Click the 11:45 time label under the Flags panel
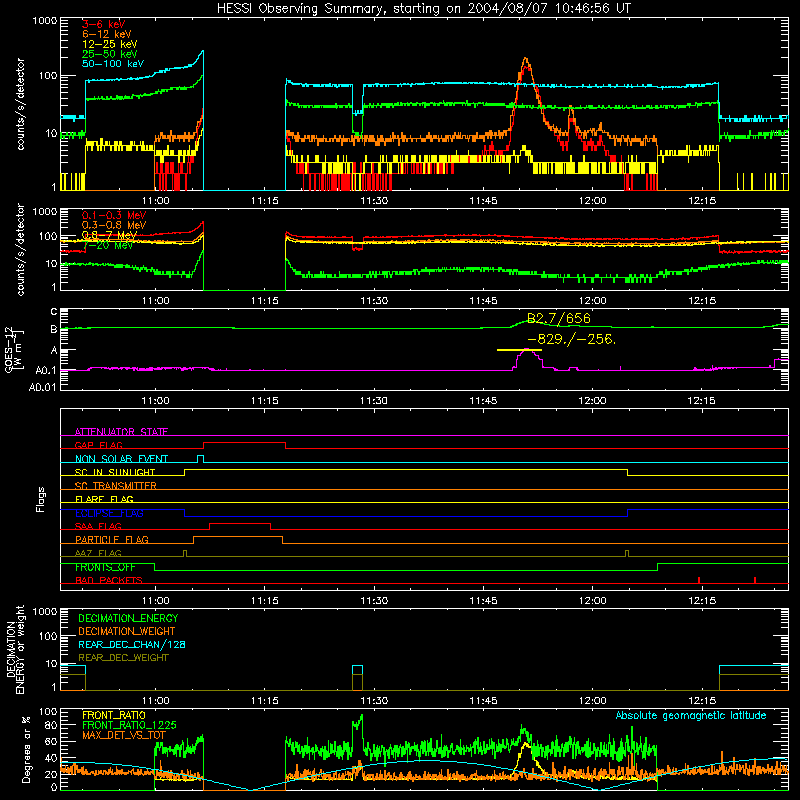This screenshot has height=800, width=800. (x=483, y=601)
